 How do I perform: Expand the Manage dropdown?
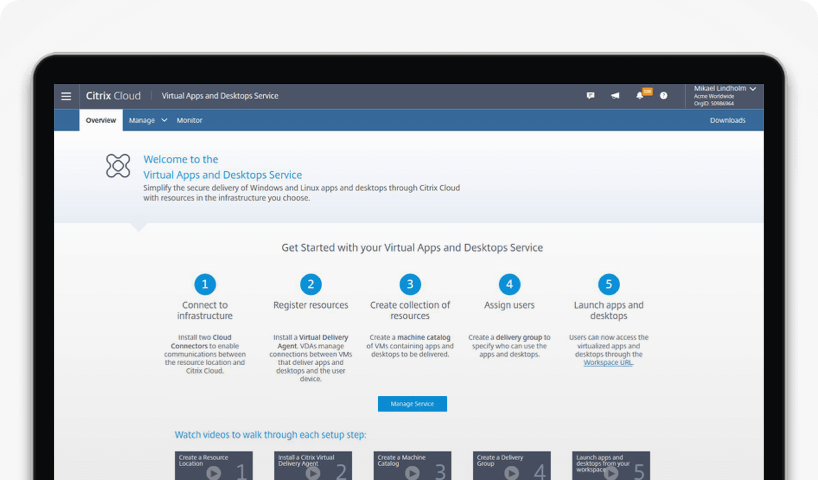[x=148, y=120]
